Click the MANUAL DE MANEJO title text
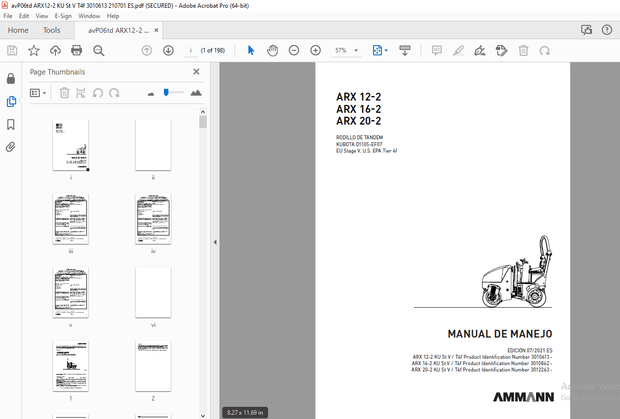Image resolution: width=620 pixels, height=419 pixels. 500,334
